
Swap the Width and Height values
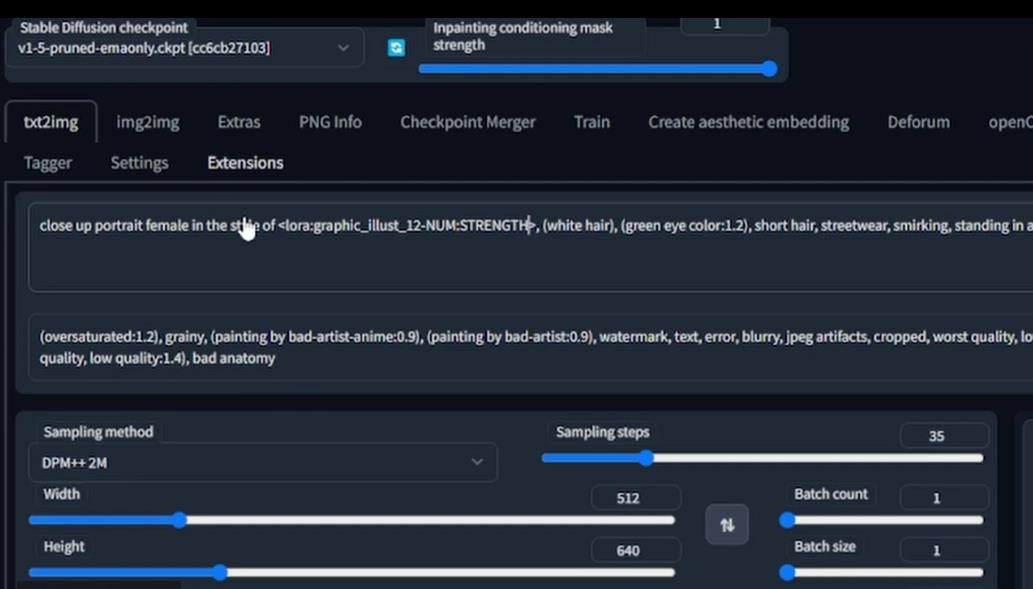click(x=727, y=524)
